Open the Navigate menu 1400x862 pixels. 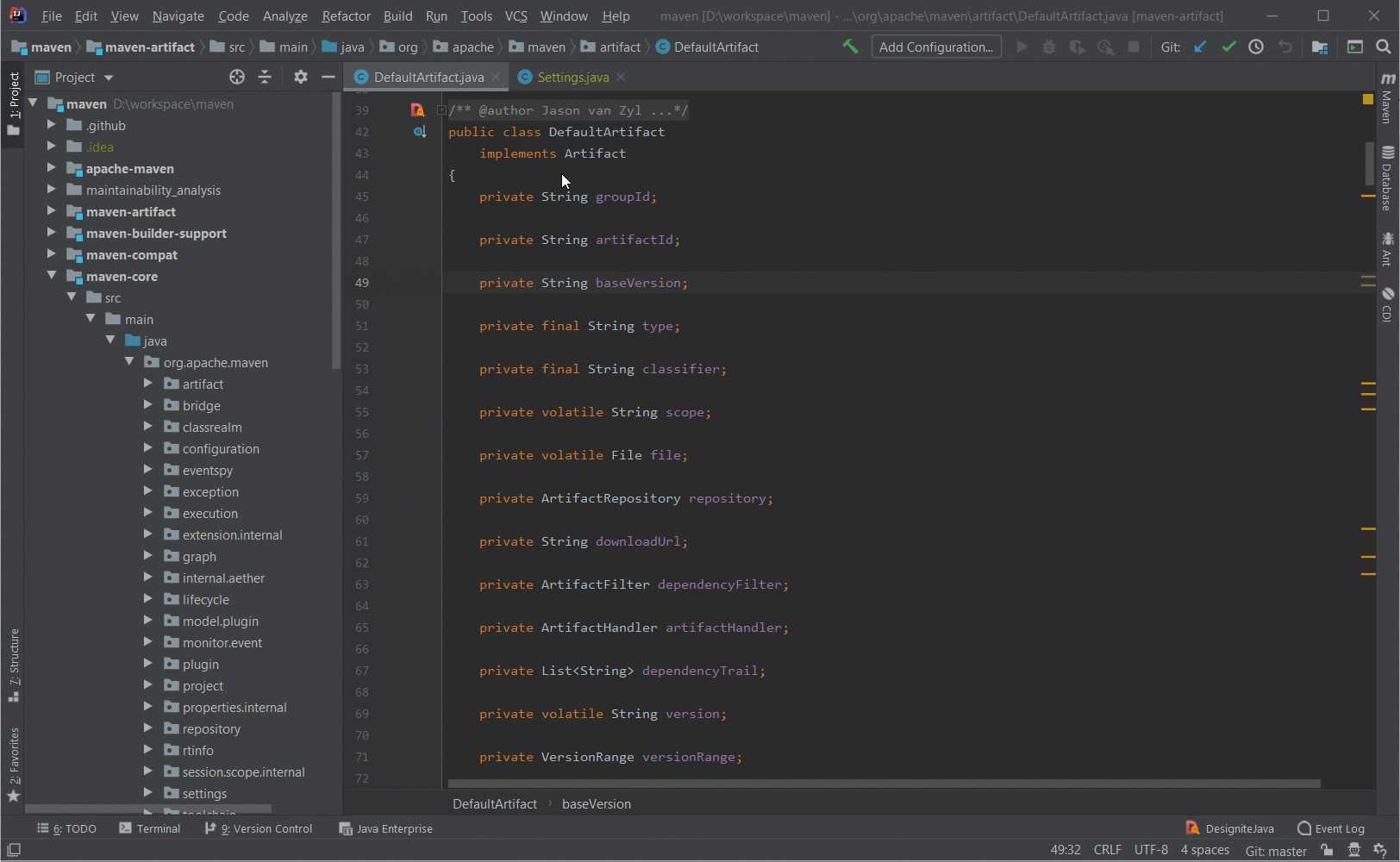(178, 16)
